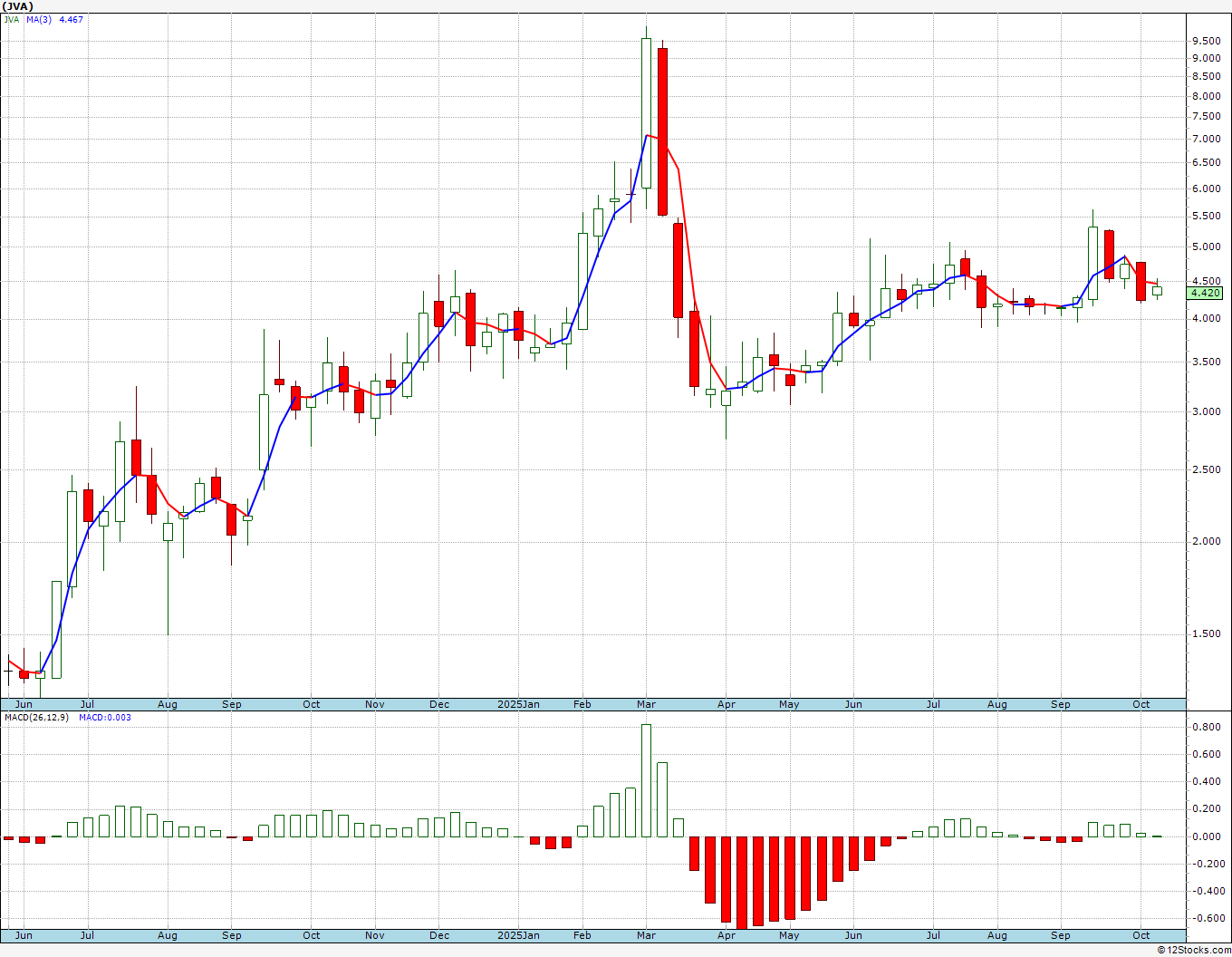Click the 8.500 price axis label
1232x957 pixels.
[x=1206, y=77]
